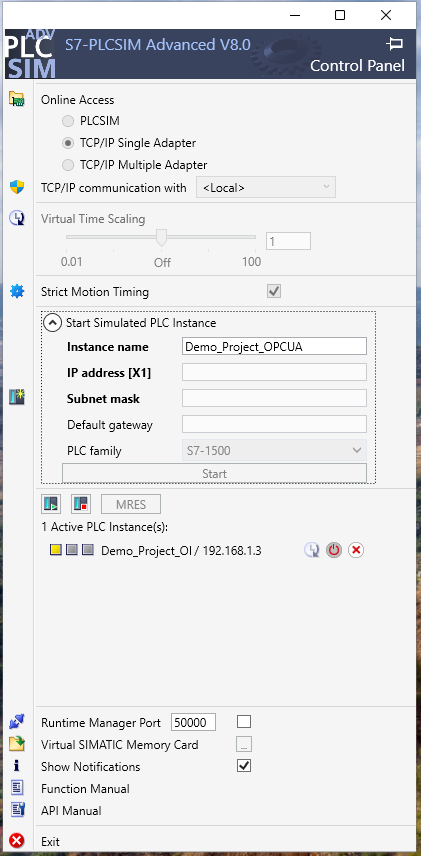
Task: Open the API Manual link
Action: point(71,811)
